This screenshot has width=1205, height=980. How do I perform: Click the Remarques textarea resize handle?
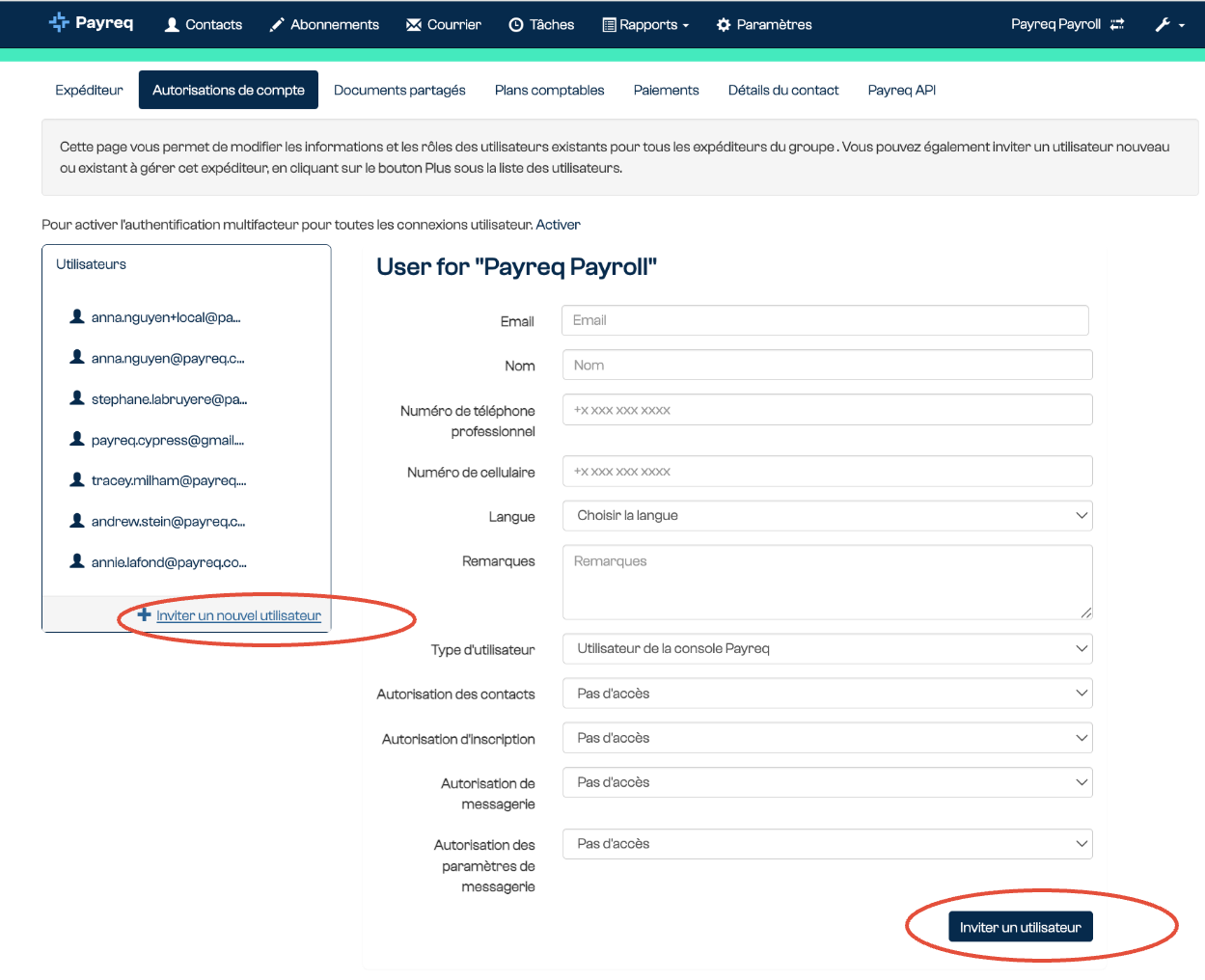pyautogui.click(x=1086, y=612)
